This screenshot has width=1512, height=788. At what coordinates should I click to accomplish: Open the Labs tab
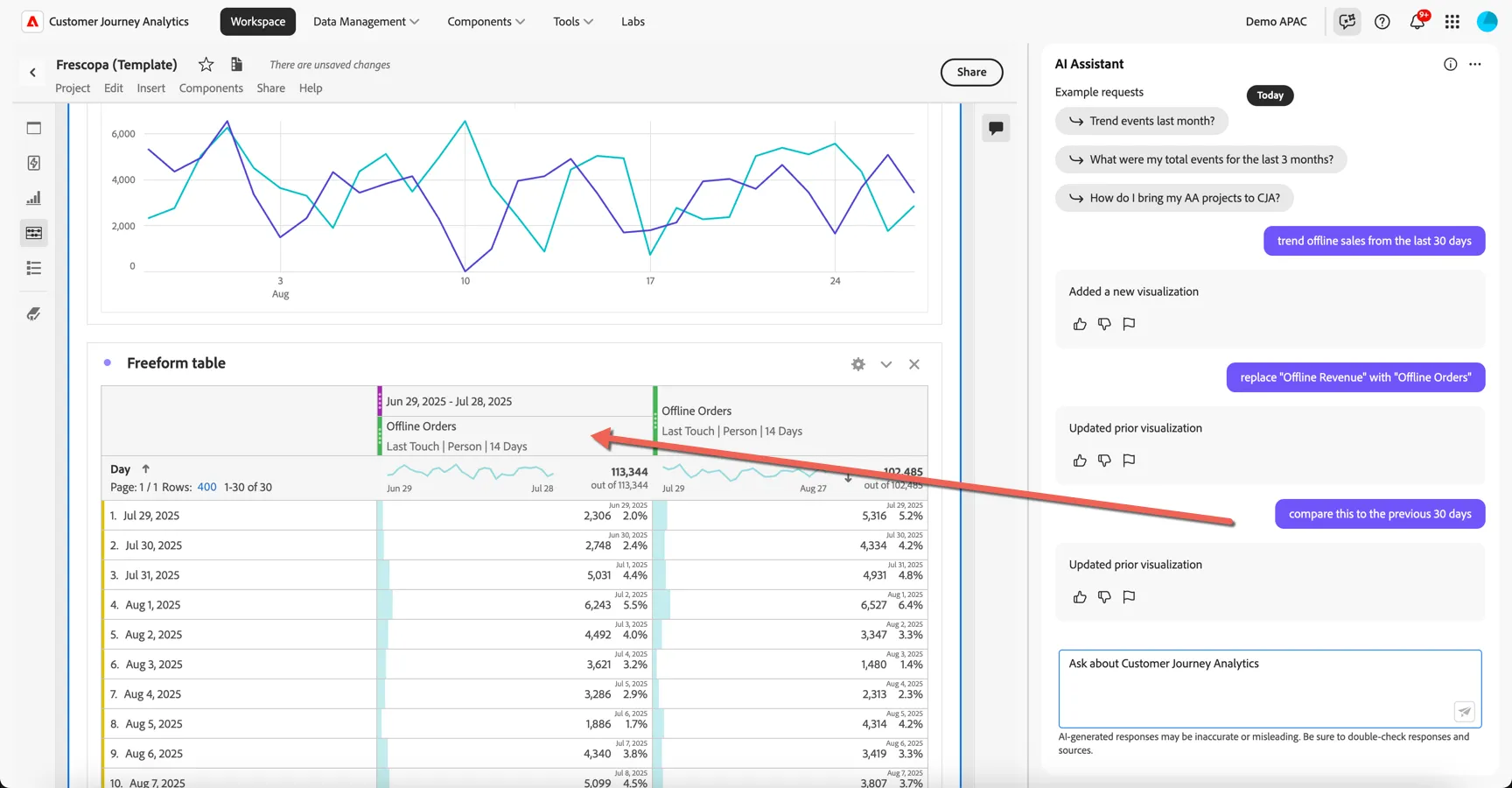(x=633, y=21)
